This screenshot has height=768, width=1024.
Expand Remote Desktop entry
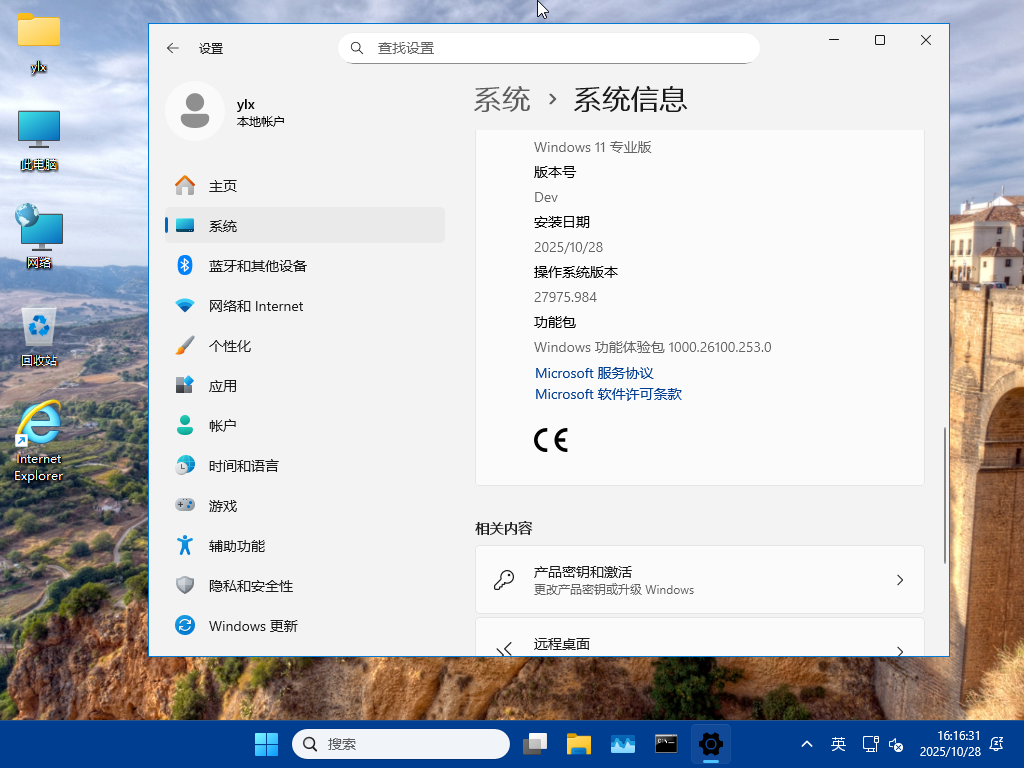tap(699, 643)
